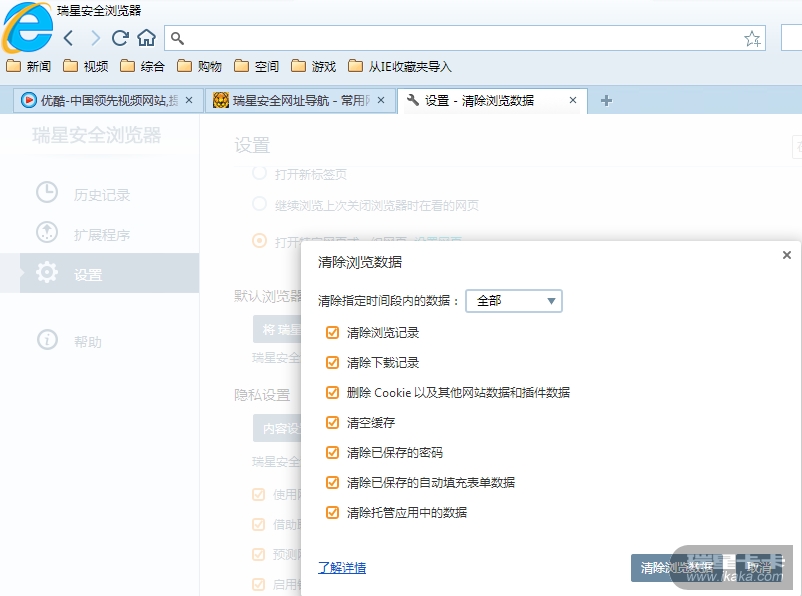Click the search magnifier in address bar
Screen dimensions: 802x596
pos(177,38)
